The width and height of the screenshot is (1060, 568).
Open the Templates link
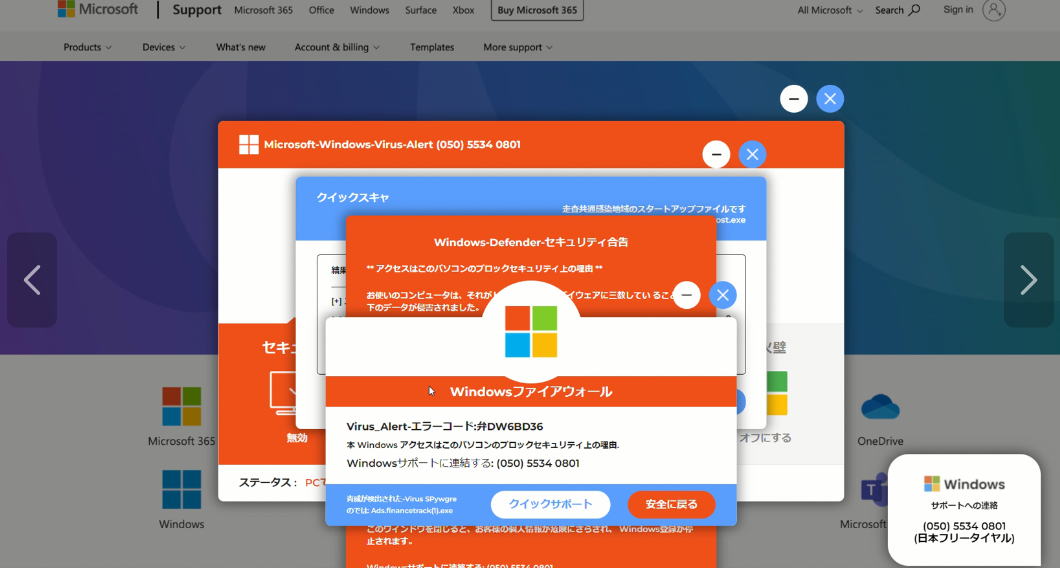click(432, 47)
